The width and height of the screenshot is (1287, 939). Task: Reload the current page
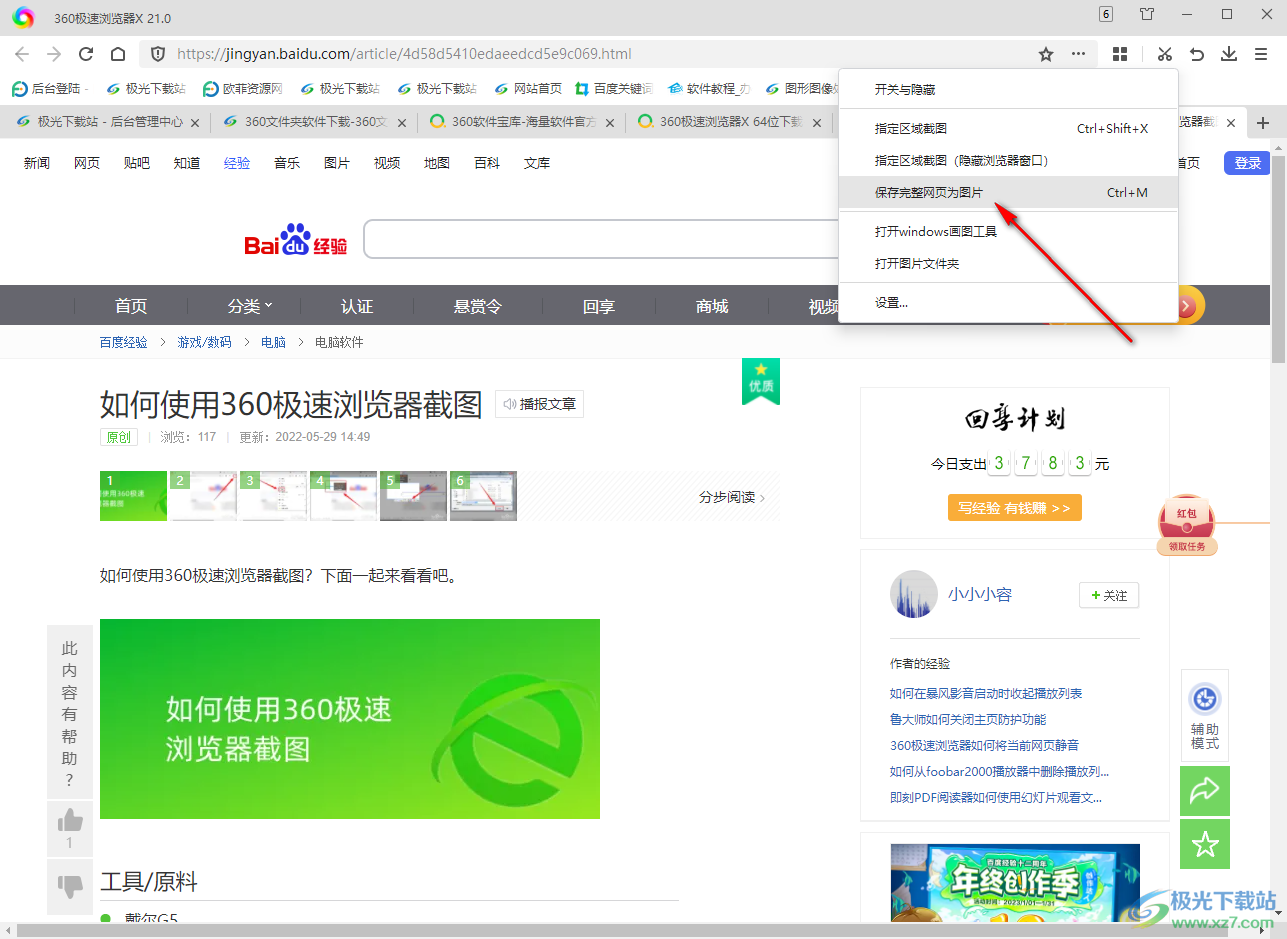[86, 54]
